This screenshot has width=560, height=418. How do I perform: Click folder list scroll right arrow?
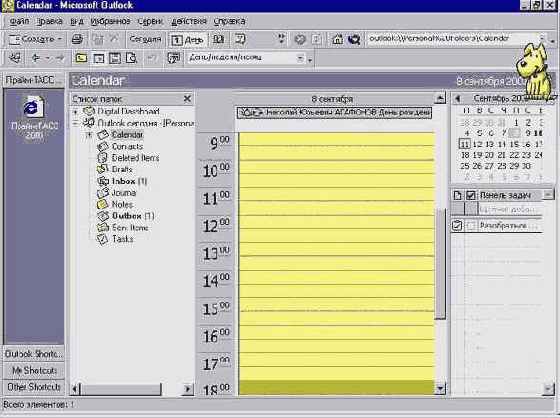188,389
